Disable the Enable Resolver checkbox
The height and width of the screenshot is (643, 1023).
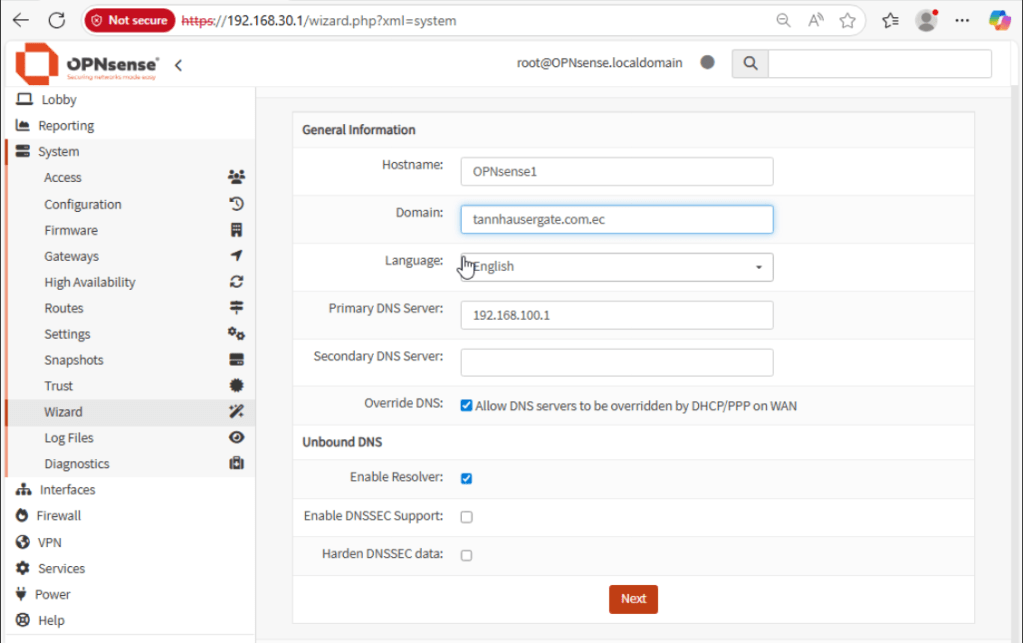[x=466, y=478]
